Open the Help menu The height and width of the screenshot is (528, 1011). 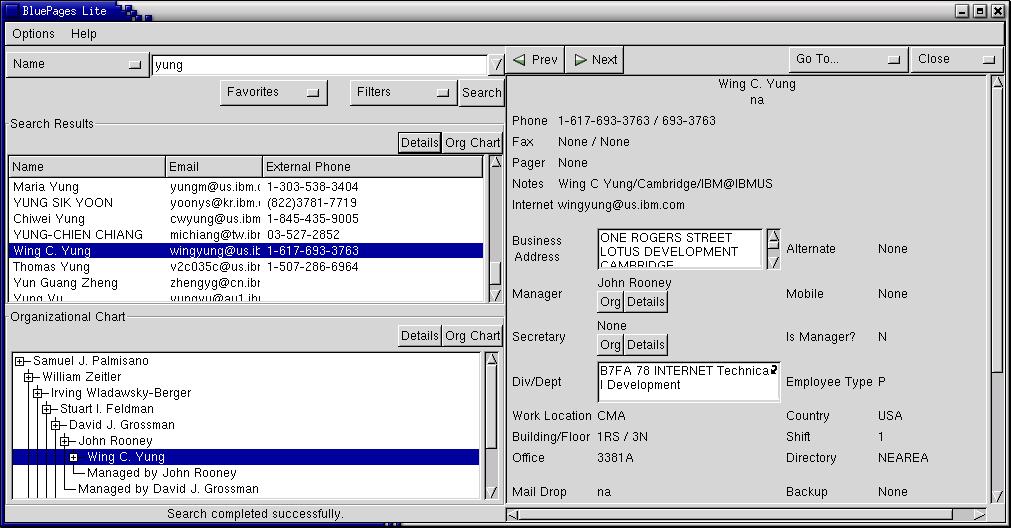point(84,34)
